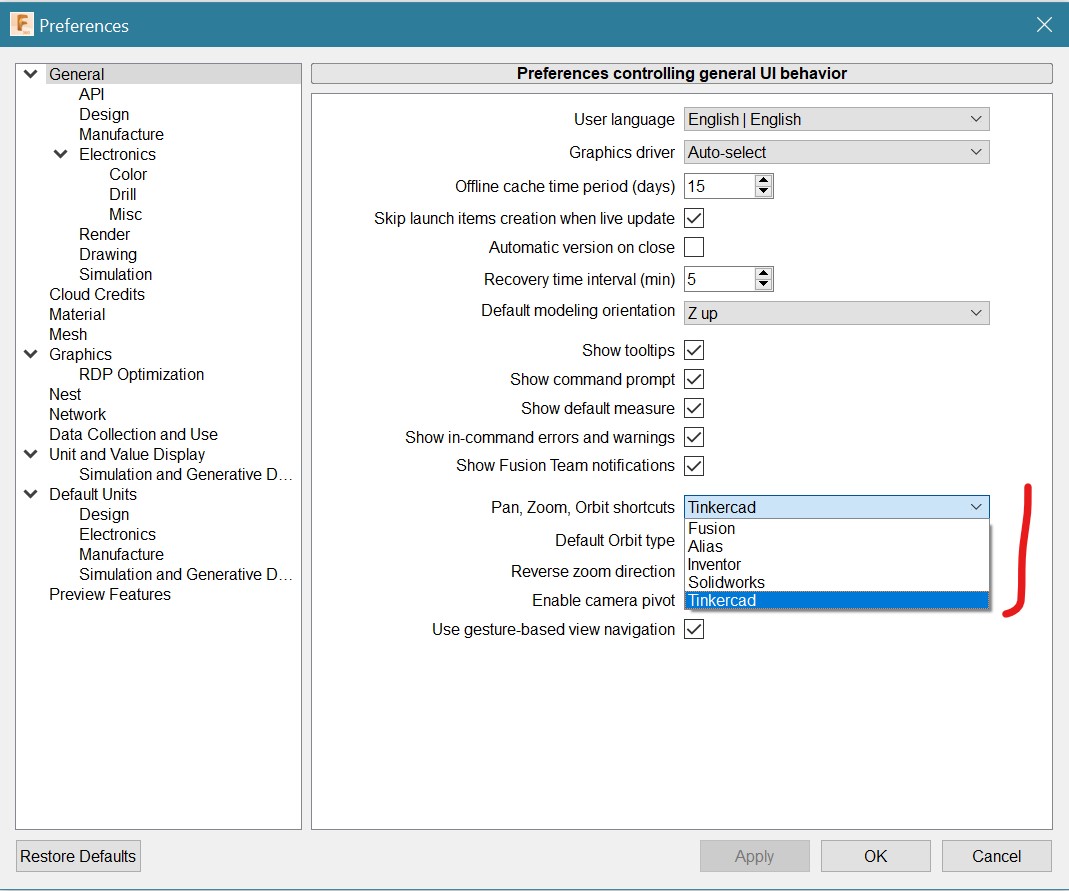Viewport: 1069px width, 891px height.
Task: Select the General category label
Action: coord(76,74)
